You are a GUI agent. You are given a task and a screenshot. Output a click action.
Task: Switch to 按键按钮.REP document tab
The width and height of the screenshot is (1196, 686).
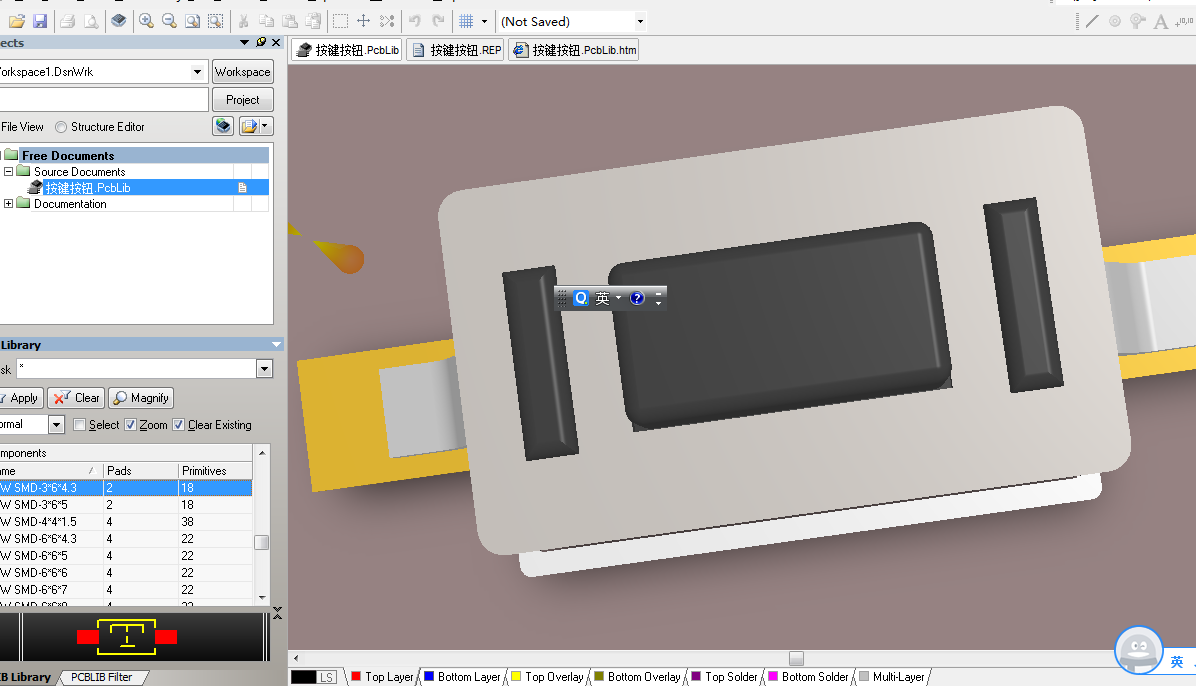tap(456, 50)
